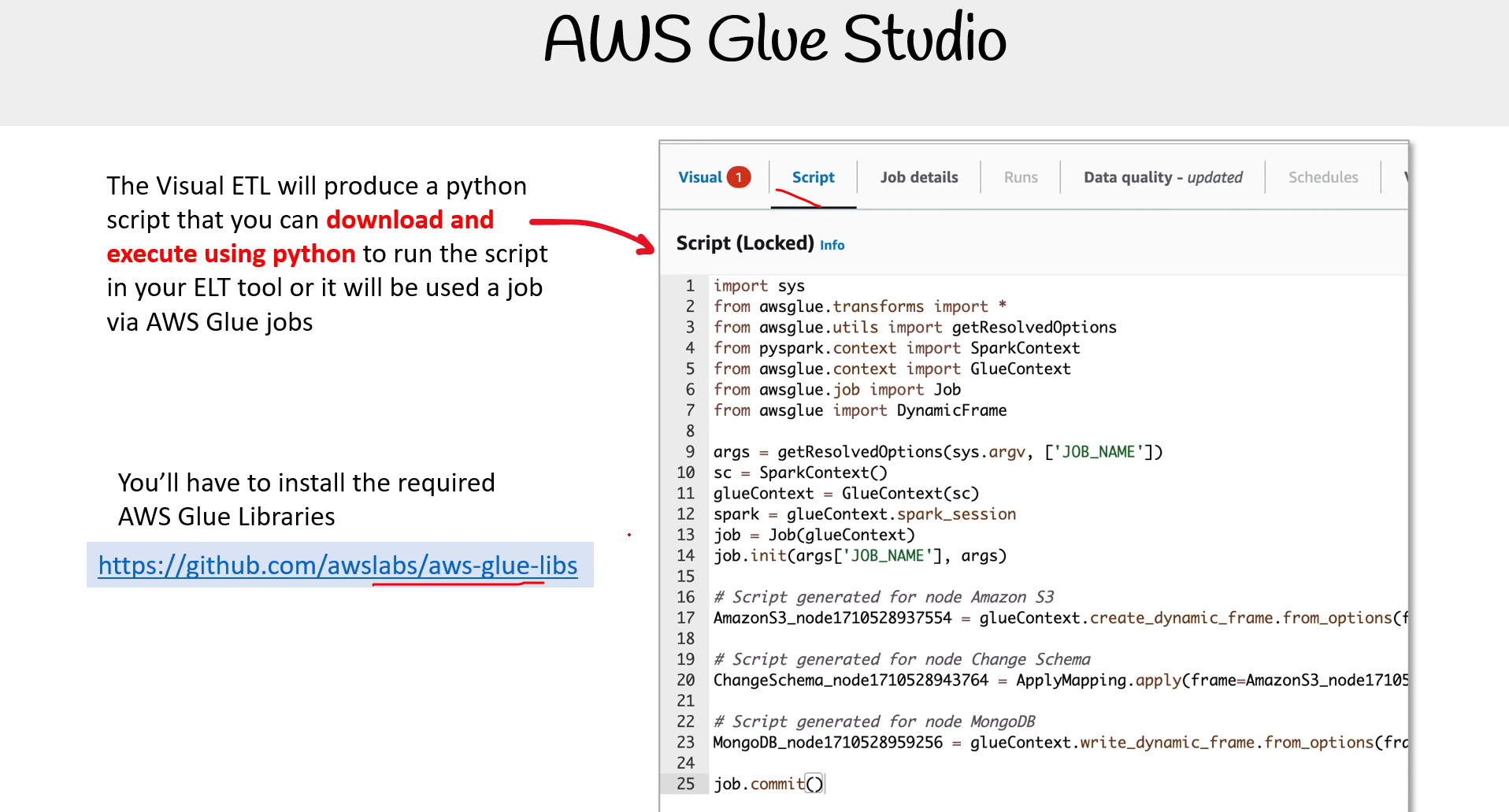Screen dimensions: 1509x812
Task: Click the comment 'Script generated for node MongoDB'
Action: [873, 721]
